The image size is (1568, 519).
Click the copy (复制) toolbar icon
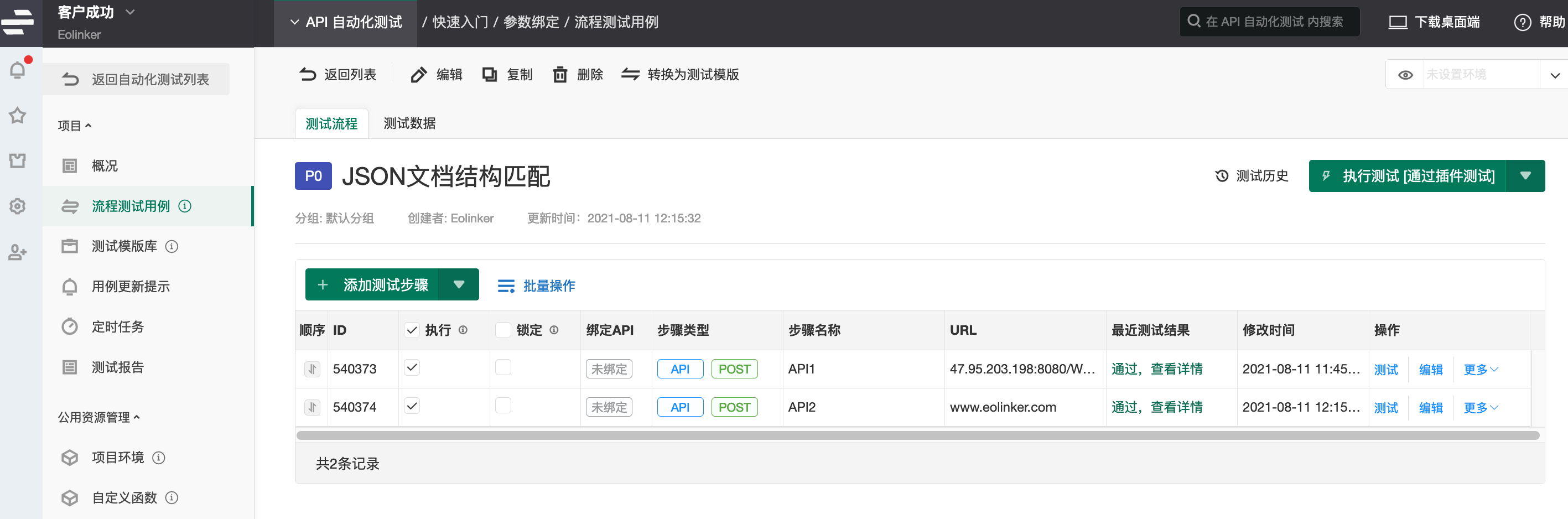(x=490, y=75)
